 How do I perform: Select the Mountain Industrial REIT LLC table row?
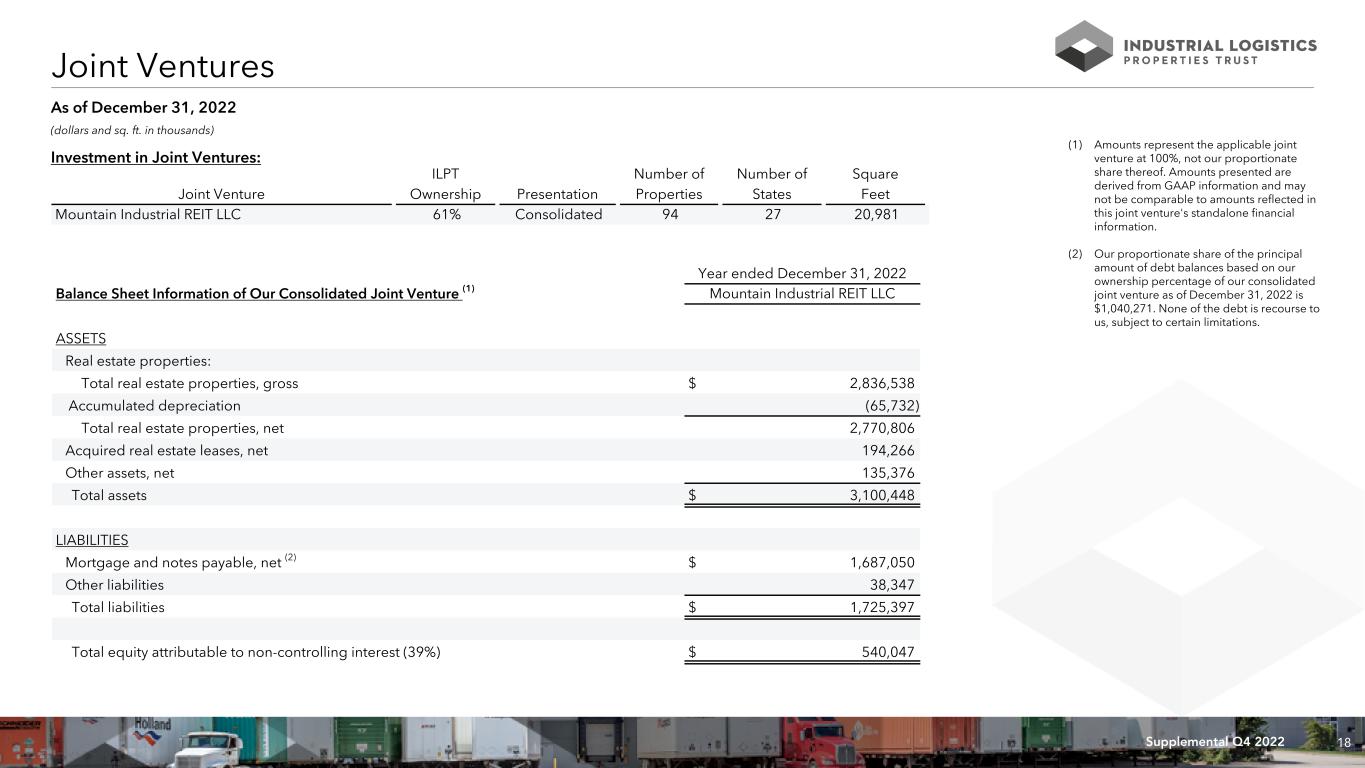[x=490, y=214]
